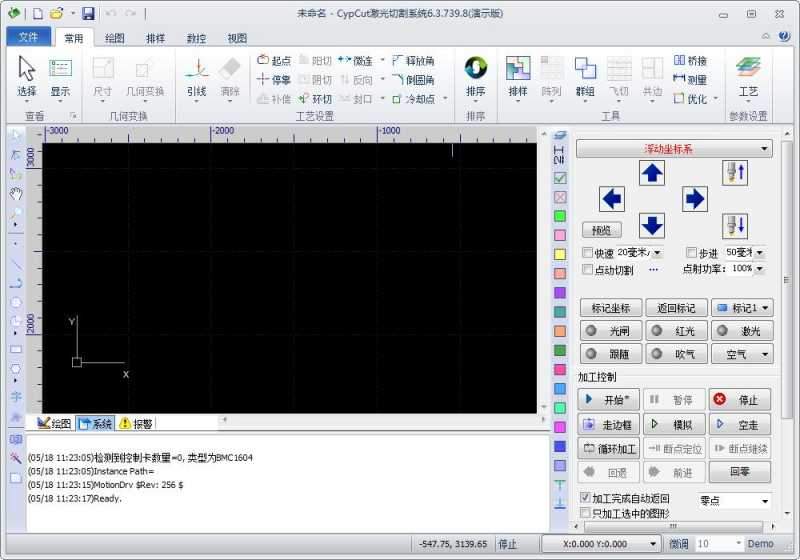Click the 群组 group tool
Screen dimensions: 800x560
(x=585, y=77)
